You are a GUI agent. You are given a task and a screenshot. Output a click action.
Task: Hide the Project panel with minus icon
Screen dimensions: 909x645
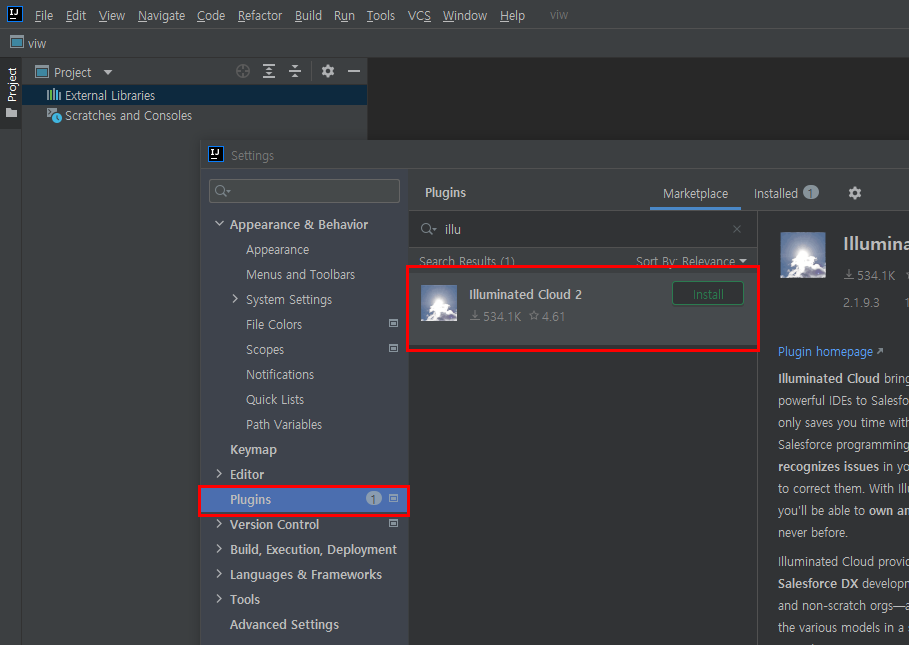click(354, 71)
